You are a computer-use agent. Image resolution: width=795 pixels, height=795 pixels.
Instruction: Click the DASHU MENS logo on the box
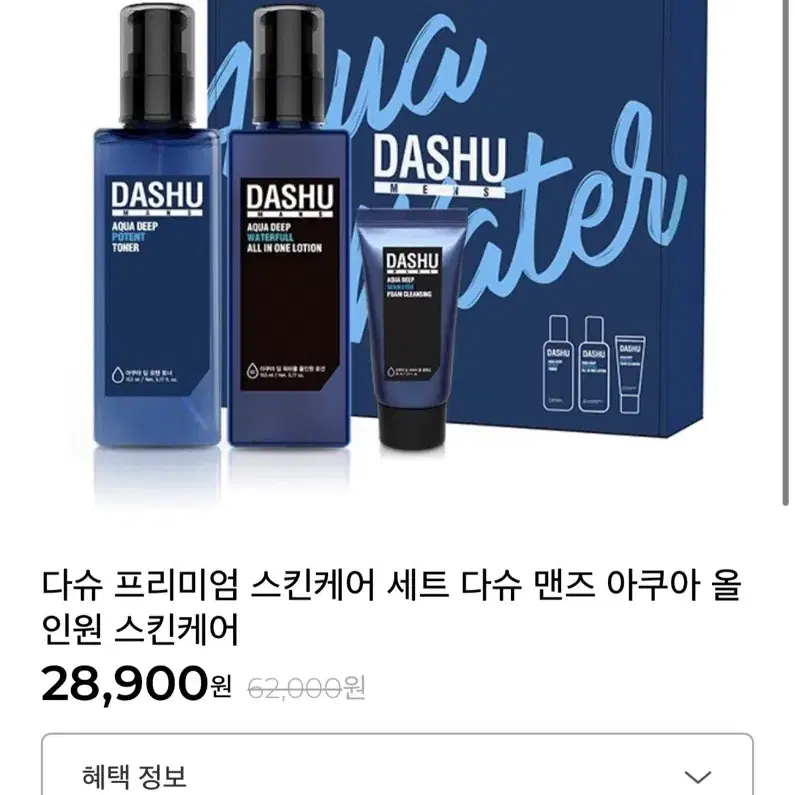point(440,166)
